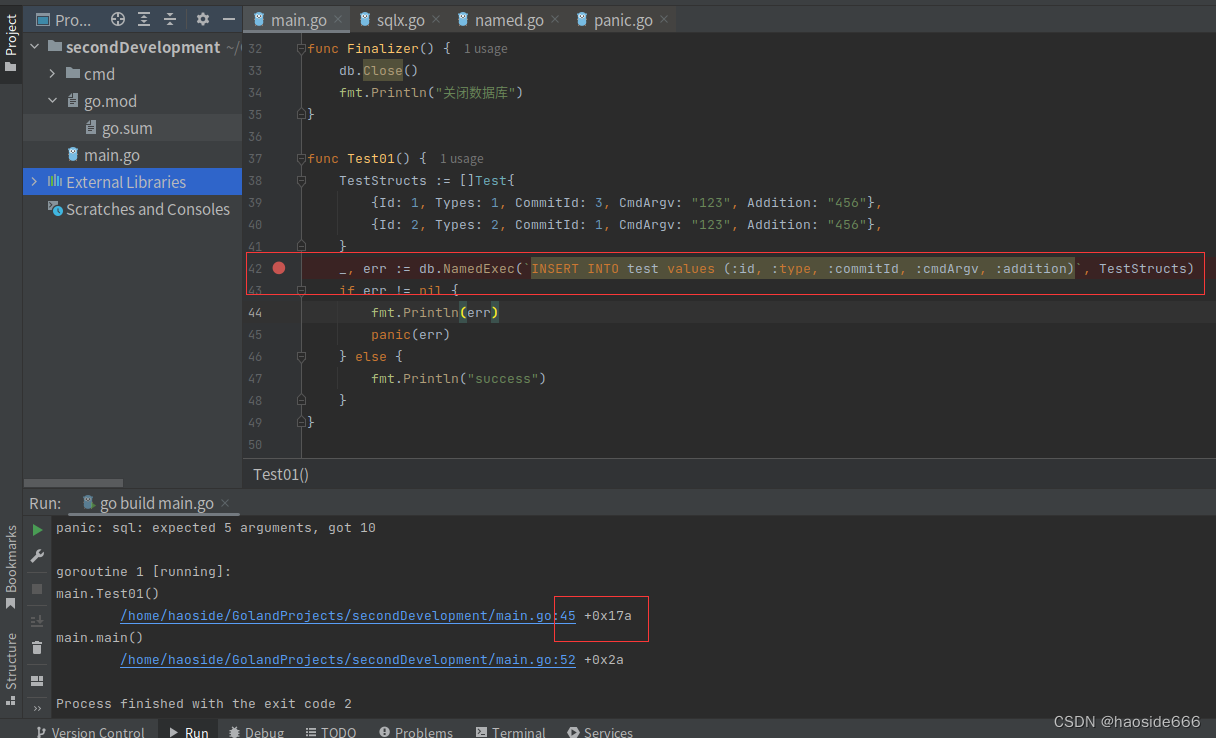
Task: Expand all nodes in Project tree
Action: (143, 18)
